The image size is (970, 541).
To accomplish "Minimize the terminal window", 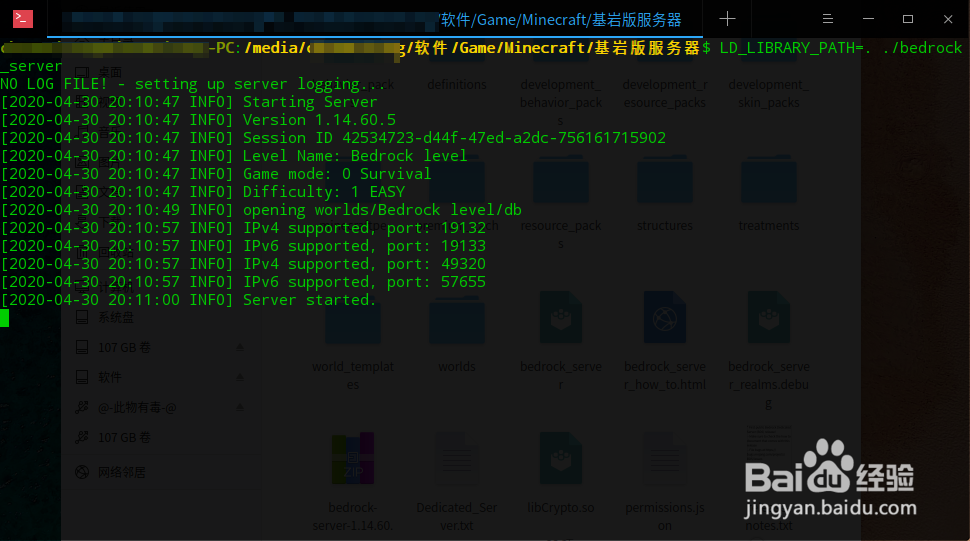I will [869, 19].
